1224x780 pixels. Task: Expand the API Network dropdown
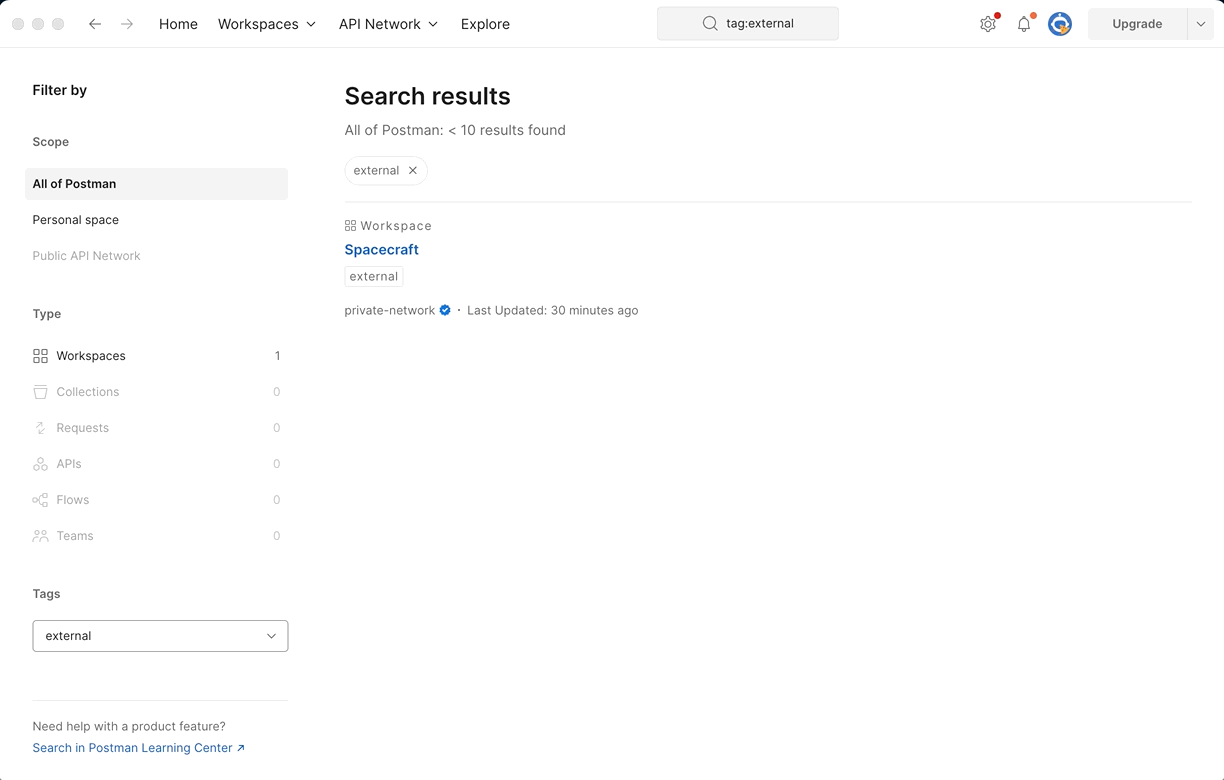coord(388,24)
